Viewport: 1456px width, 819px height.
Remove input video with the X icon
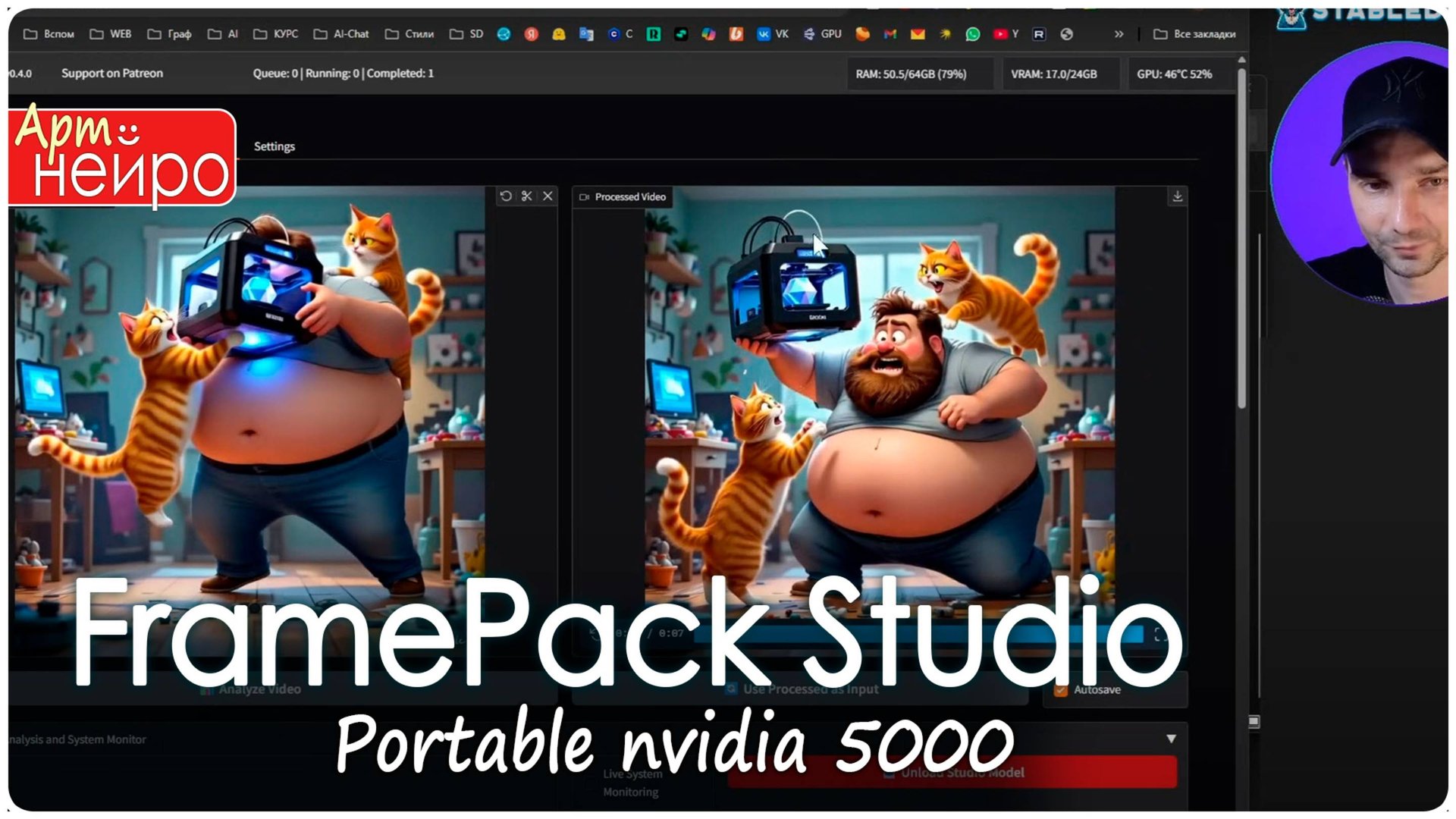(x=548, y=196)
